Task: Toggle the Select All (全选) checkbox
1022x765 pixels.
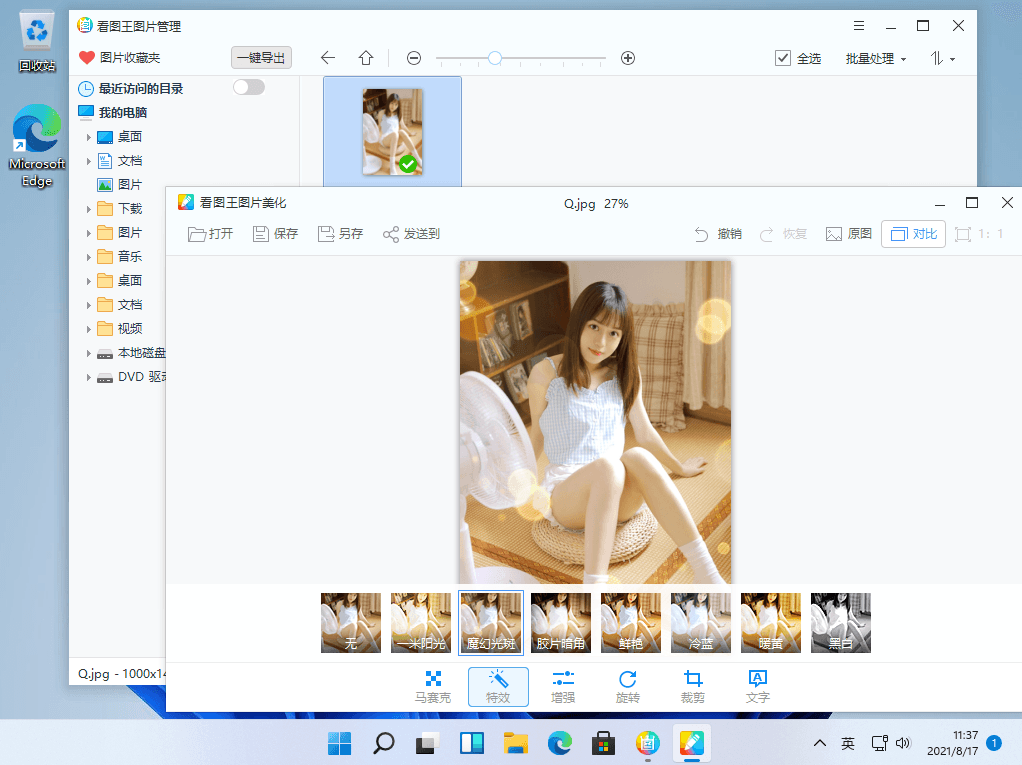Action: (783, 58)
